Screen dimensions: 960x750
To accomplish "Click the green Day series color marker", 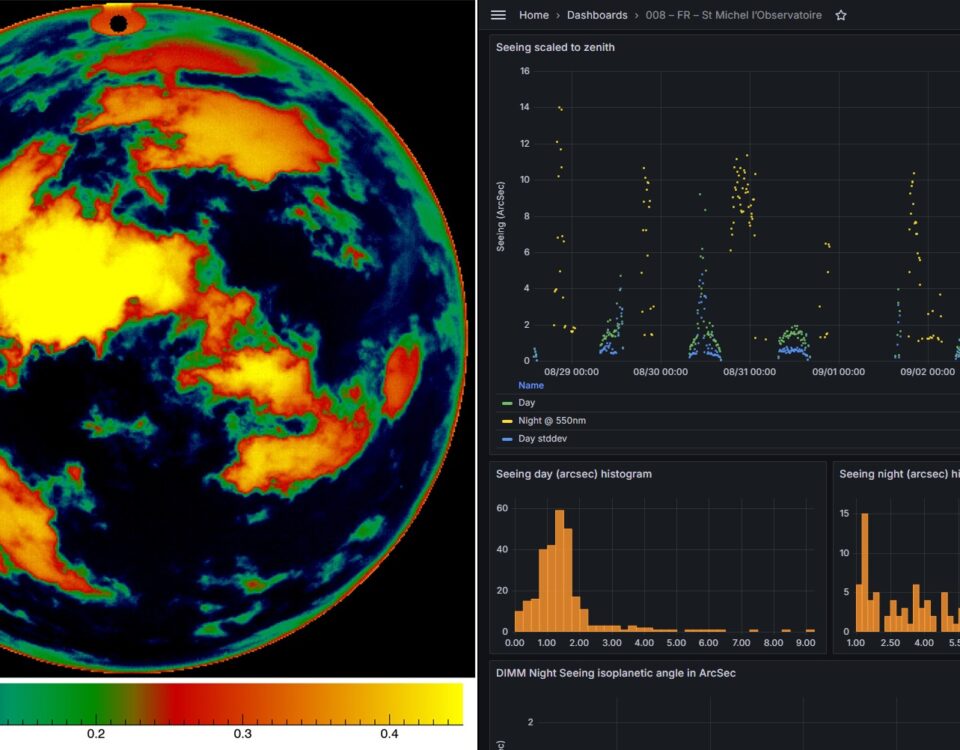I will coord(506,402).
